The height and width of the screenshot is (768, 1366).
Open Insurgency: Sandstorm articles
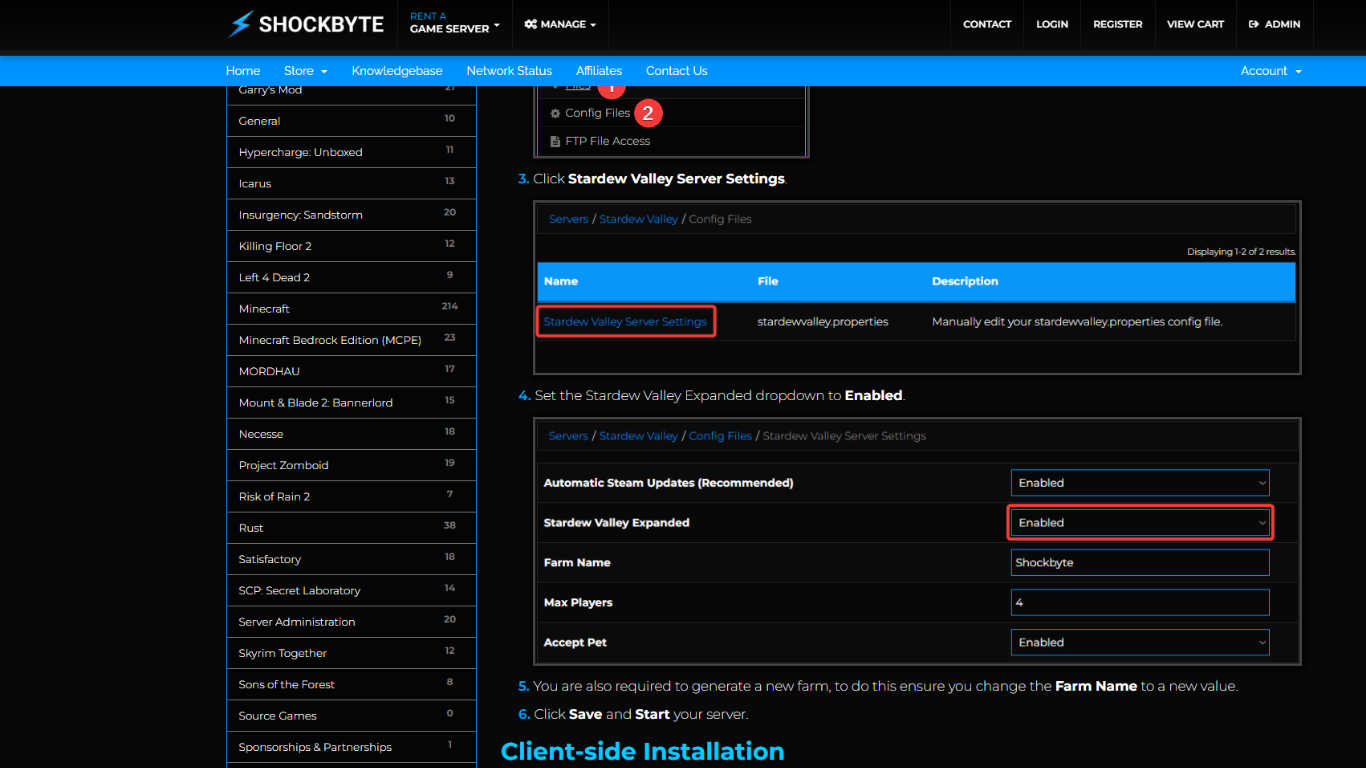(x=351, y=215)
